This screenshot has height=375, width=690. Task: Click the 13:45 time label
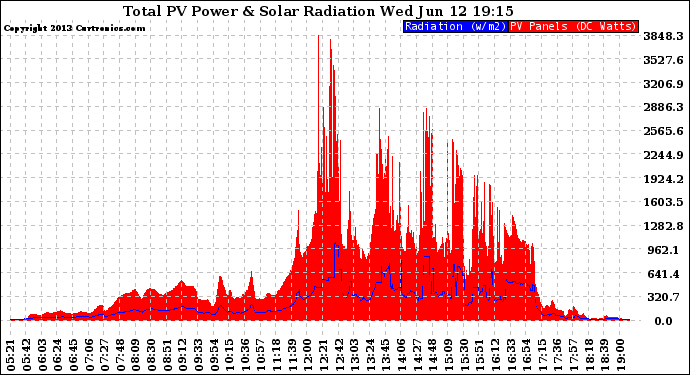[x=386, y=355]
